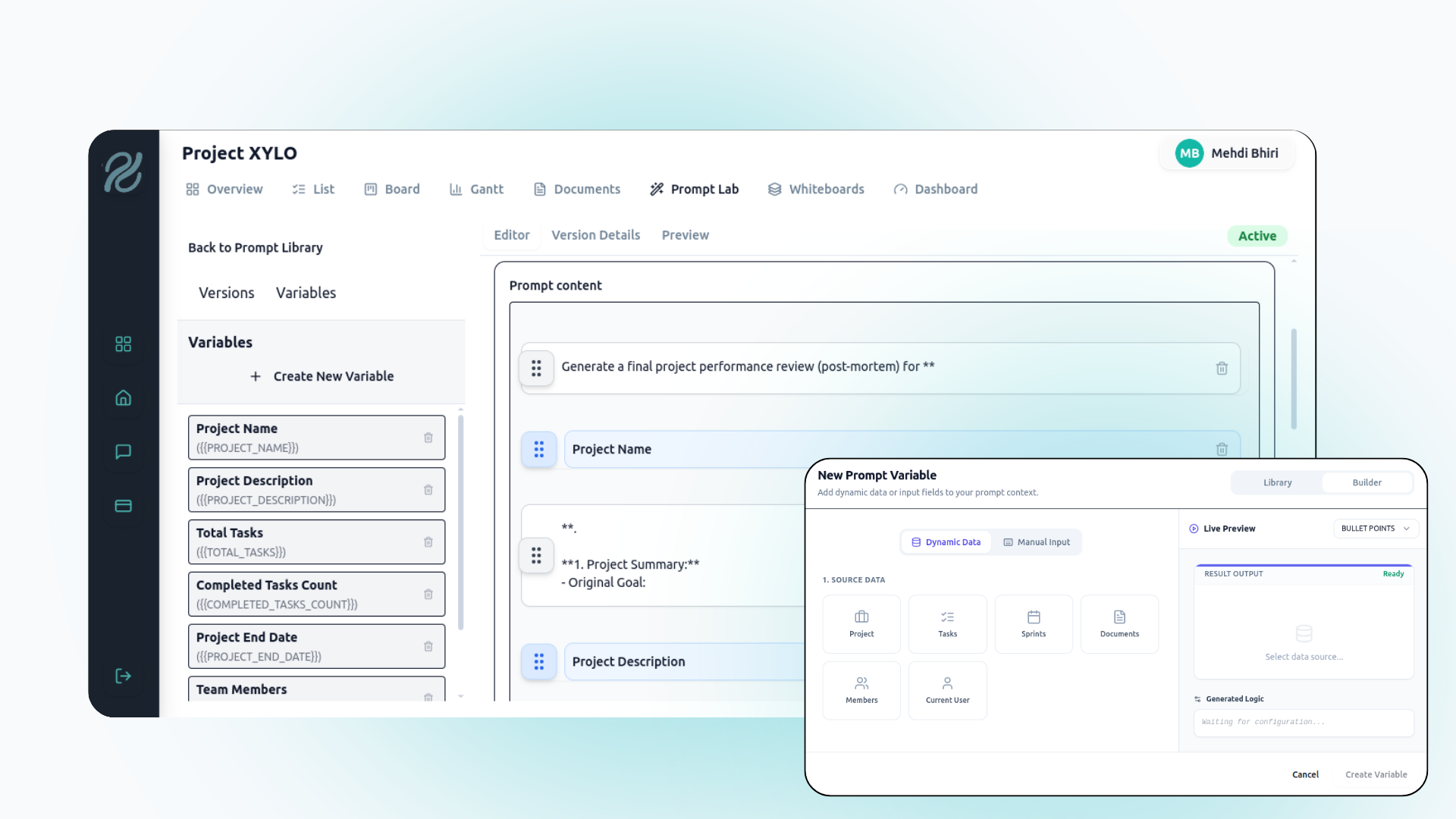The width and height of the screenshot is (1456, 819).
Task: Click the home icon in the sidebar
Action: coord(123,397)
